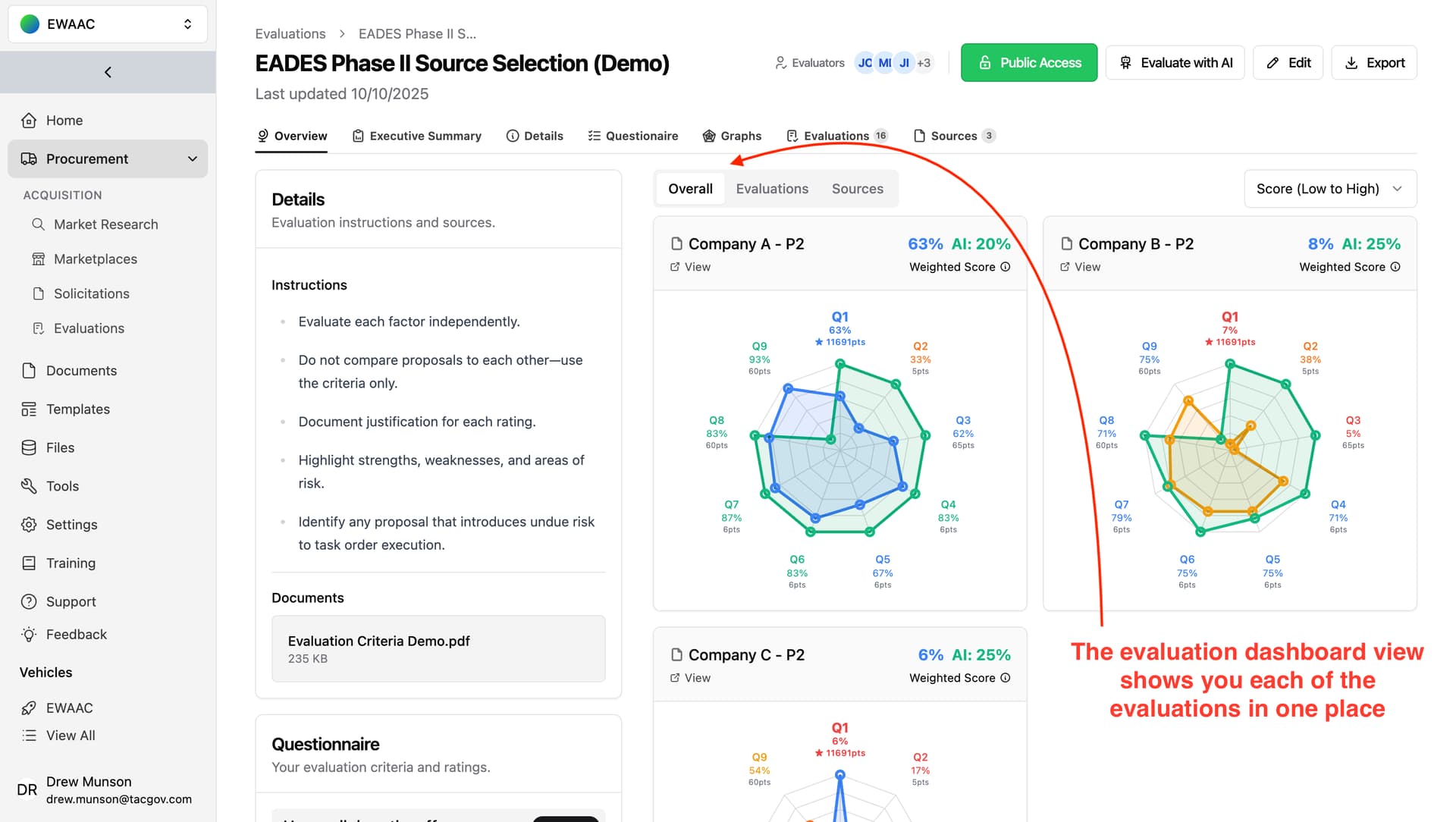Select the Overall view toggle

(690, 189)
